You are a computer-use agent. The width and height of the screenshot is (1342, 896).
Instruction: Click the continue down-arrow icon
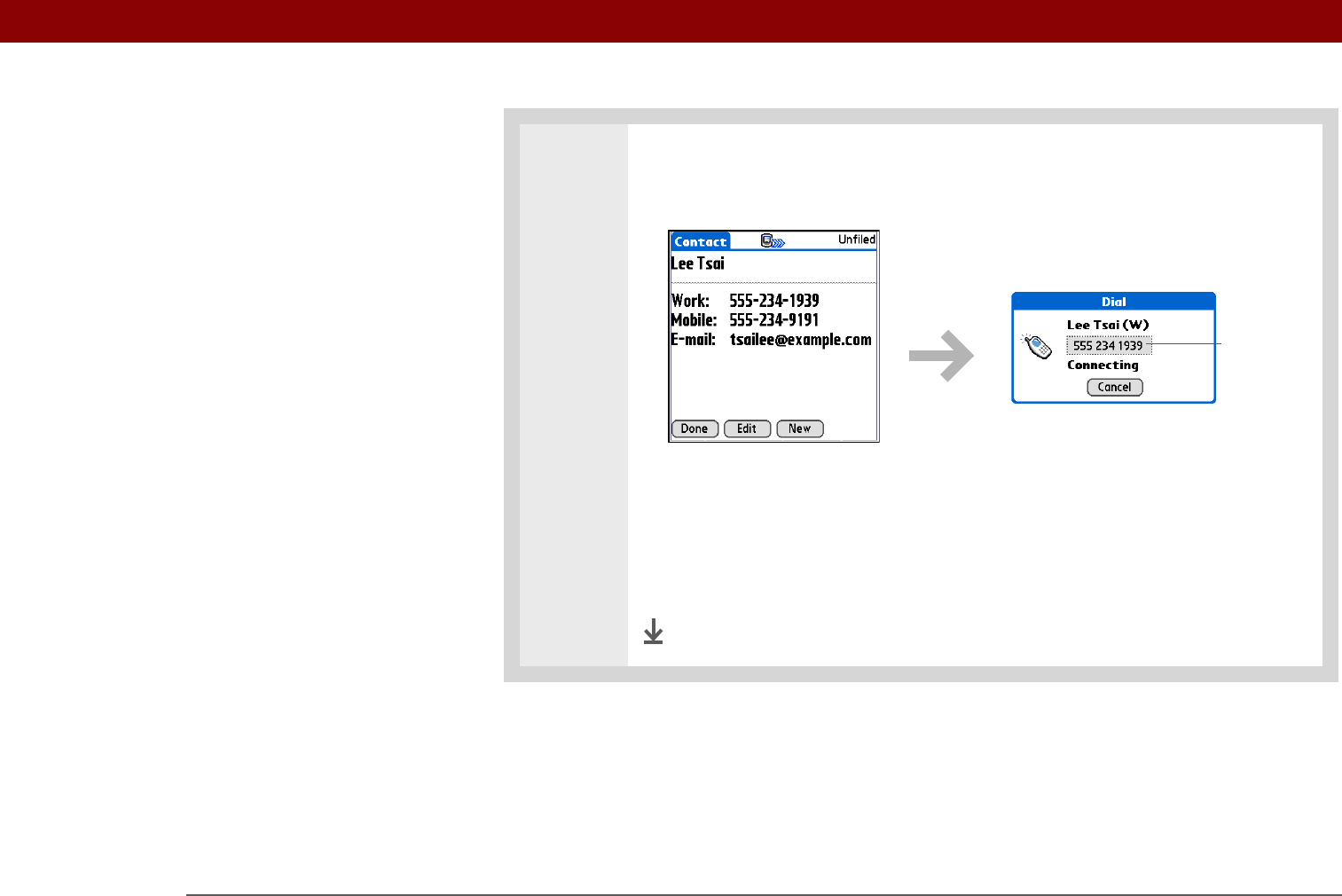(653, 632)
